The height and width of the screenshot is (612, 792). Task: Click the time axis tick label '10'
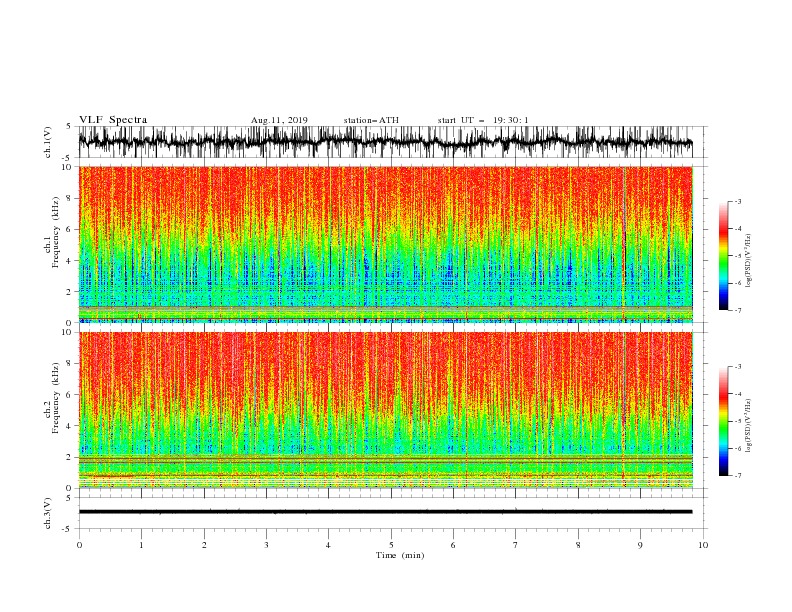click(703, 545)
